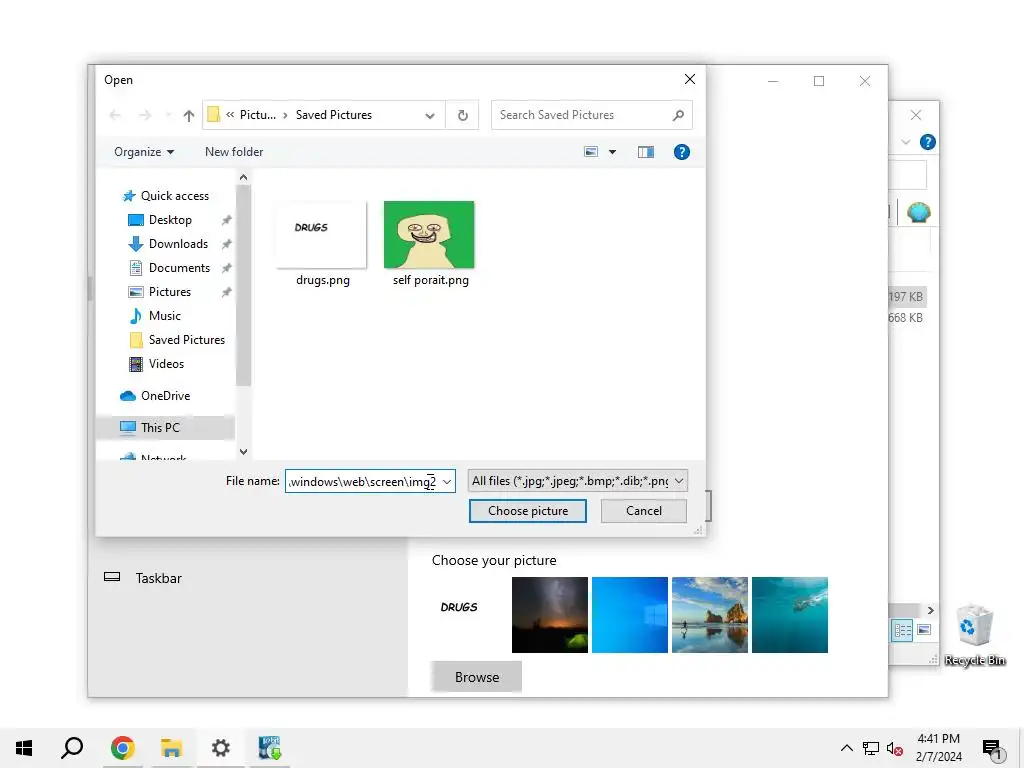Open Help with the blue question icon
1024x768 pixels.
[x=681, y=152]
